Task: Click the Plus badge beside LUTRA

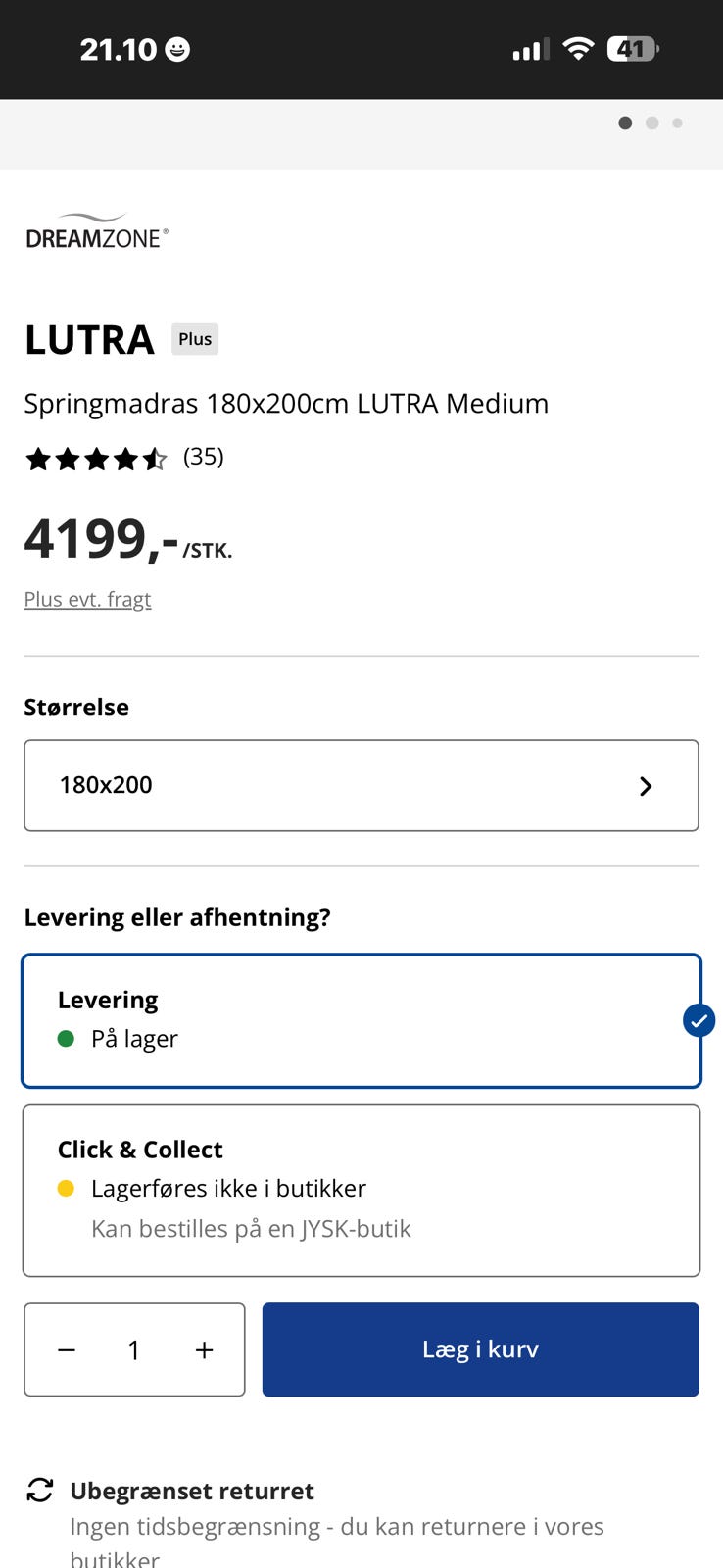Action: tap(195, 339)
